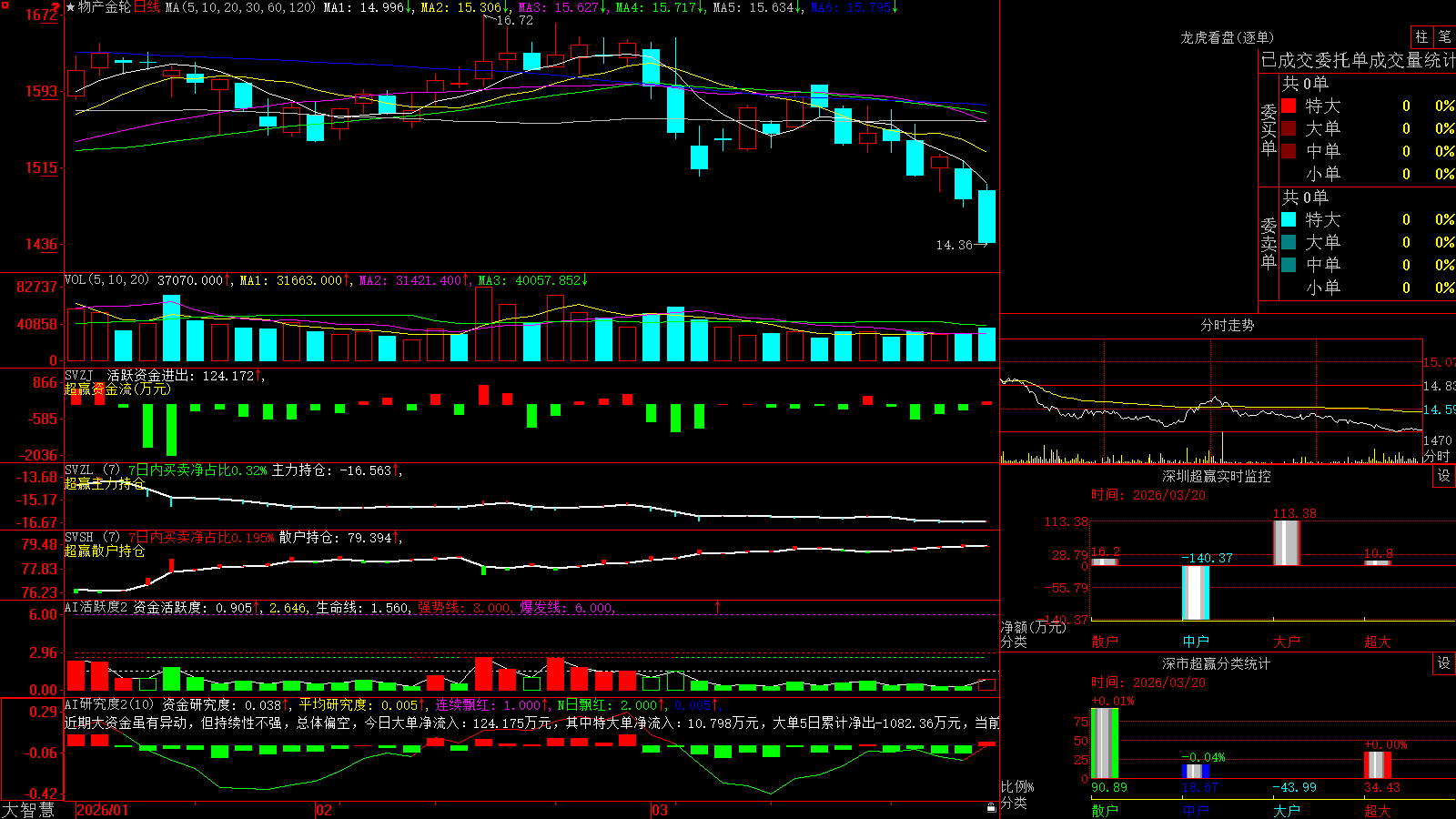Viewport: 1456px width, 819px height.
Task: Click the 委卖单 section label
Action: 1269,243
